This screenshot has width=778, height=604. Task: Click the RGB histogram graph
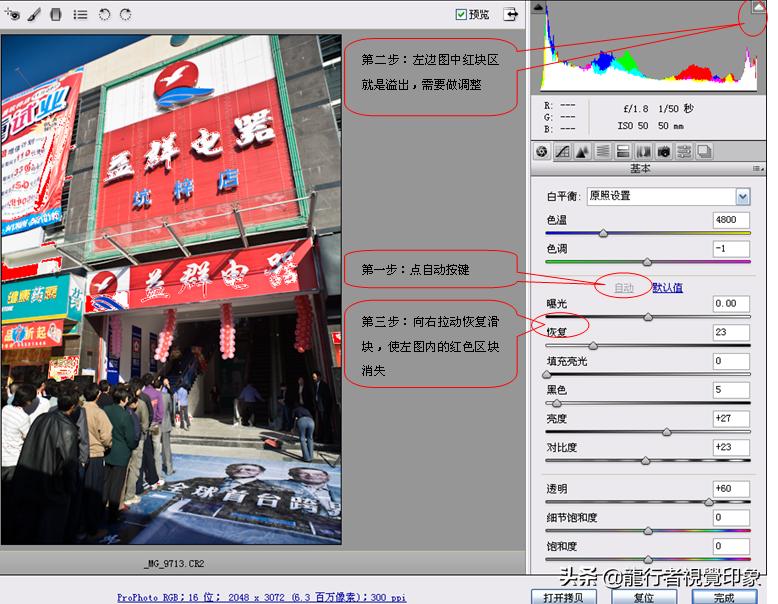(x=649, y=47)
